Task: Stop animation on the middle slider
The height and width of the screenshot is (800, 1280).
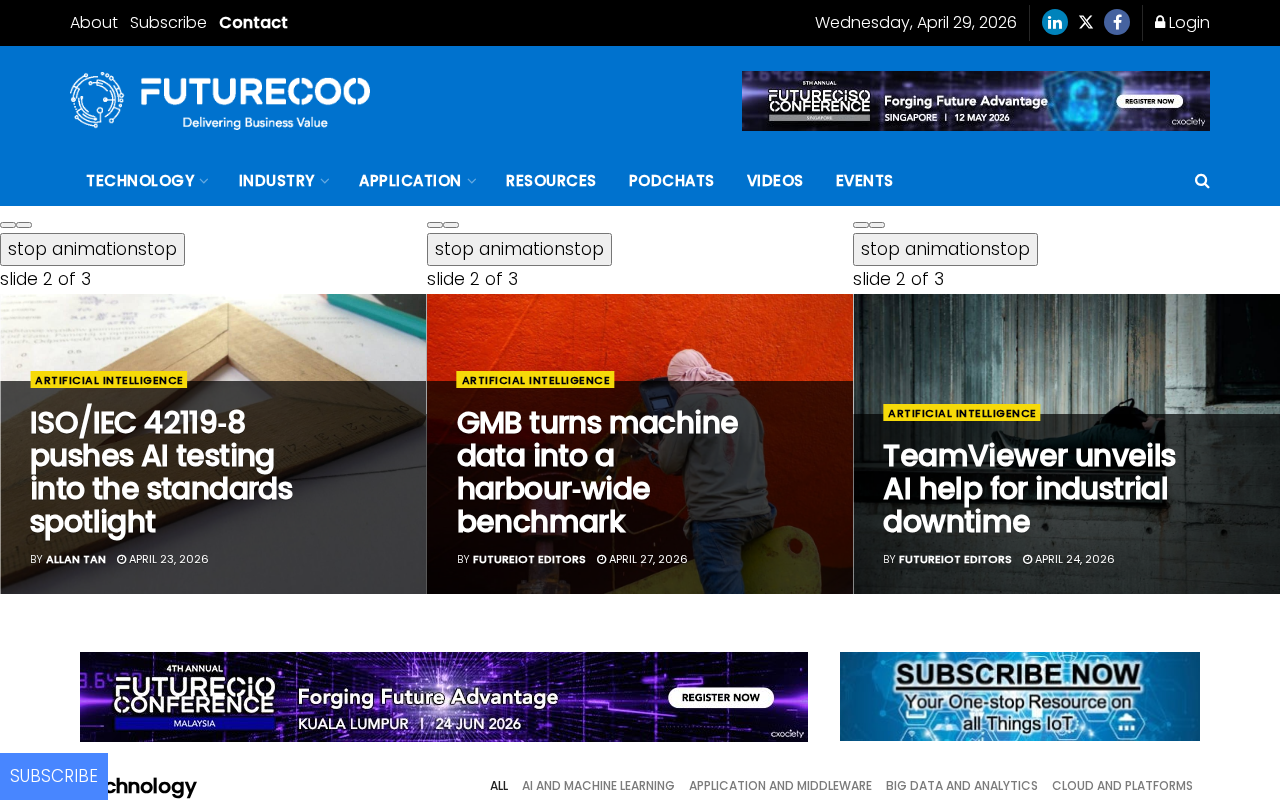Action: pyautogui.click(x=519, y=249)
